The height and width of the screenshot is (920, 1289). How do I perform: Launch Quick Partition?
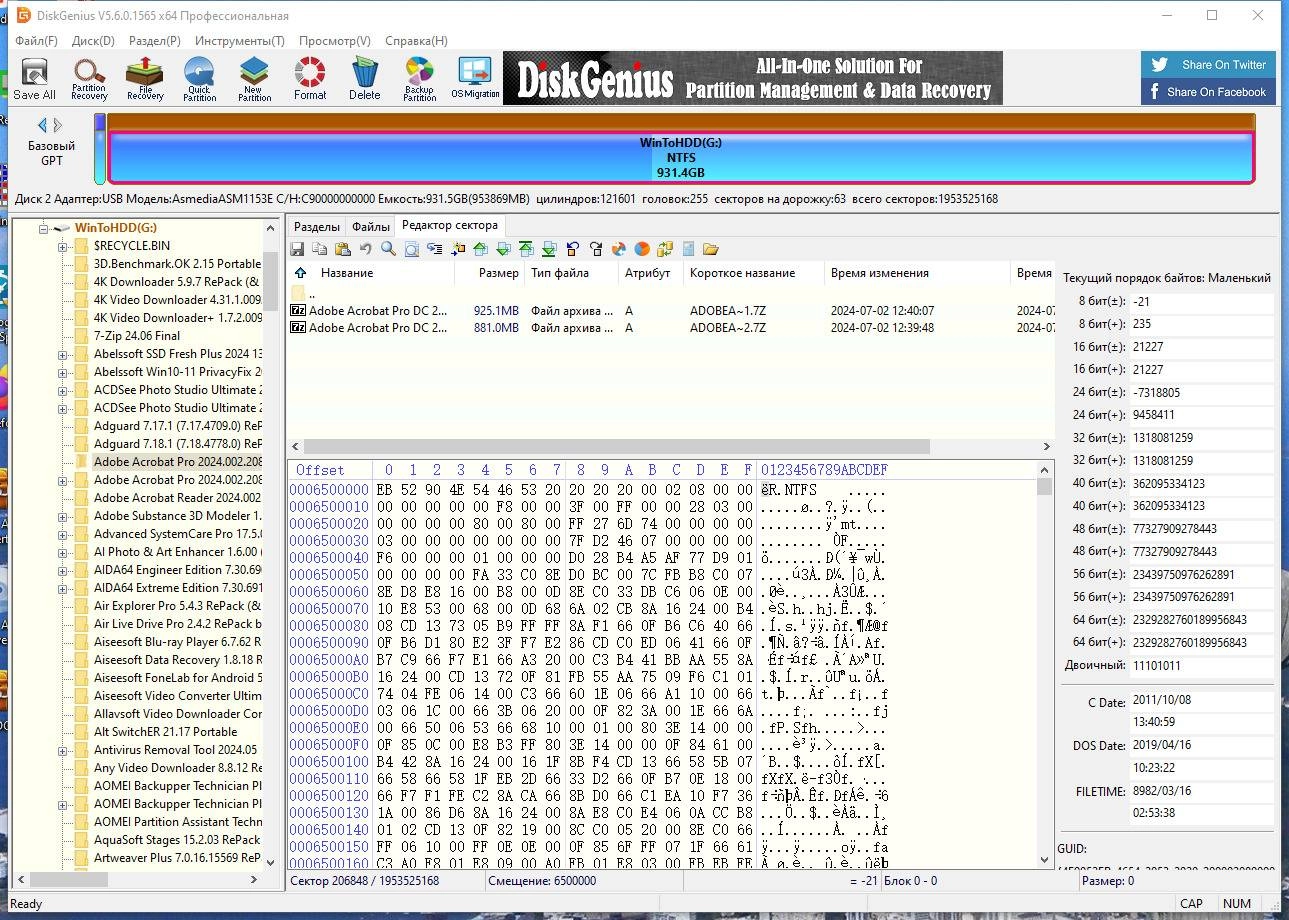click(x=199, y=78)
